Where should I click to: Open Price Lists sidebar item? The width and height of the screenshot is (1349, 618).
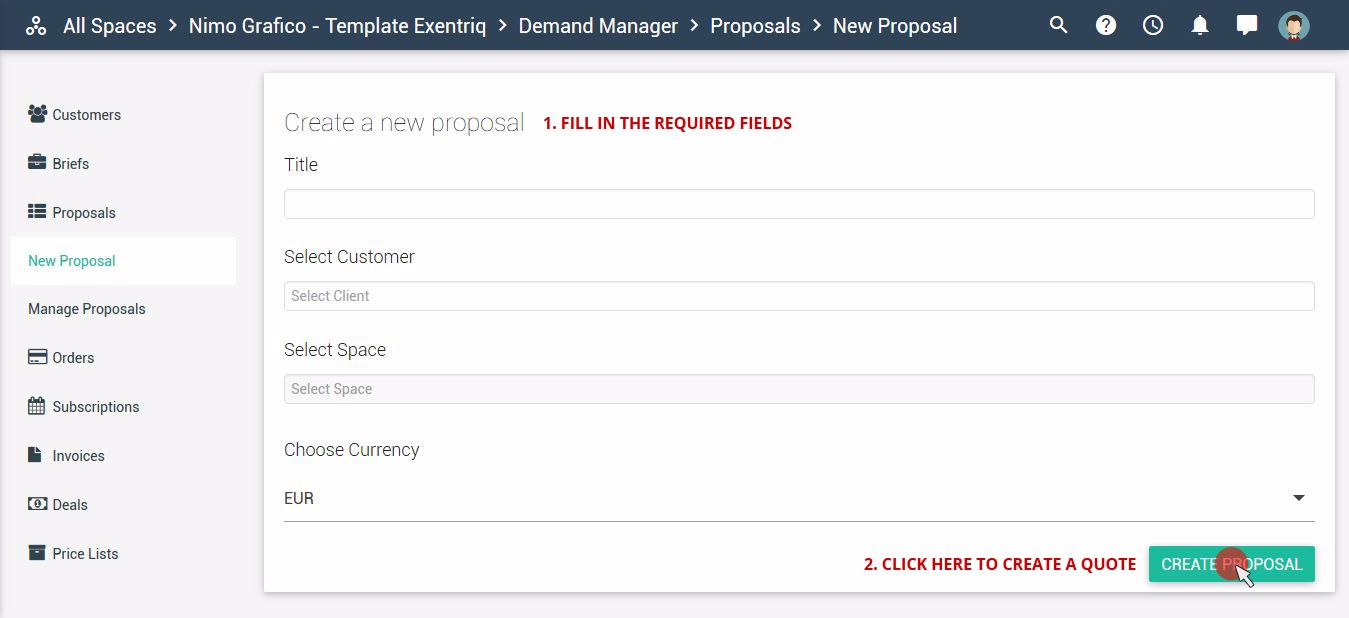click(x=73, y=553)
